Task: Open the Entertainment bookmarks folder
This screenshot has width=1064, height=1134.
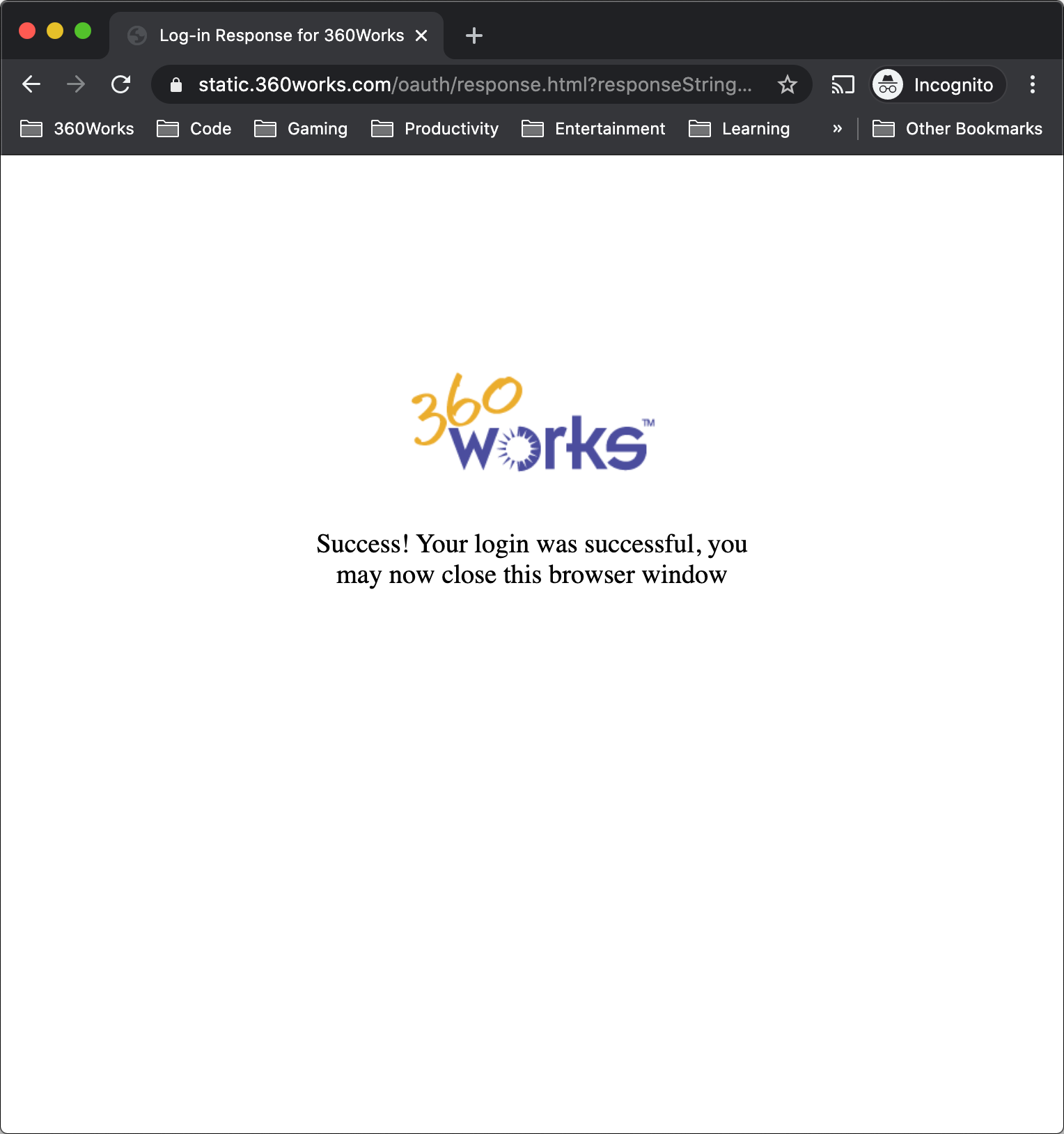Action: click(x=593, y=129)
